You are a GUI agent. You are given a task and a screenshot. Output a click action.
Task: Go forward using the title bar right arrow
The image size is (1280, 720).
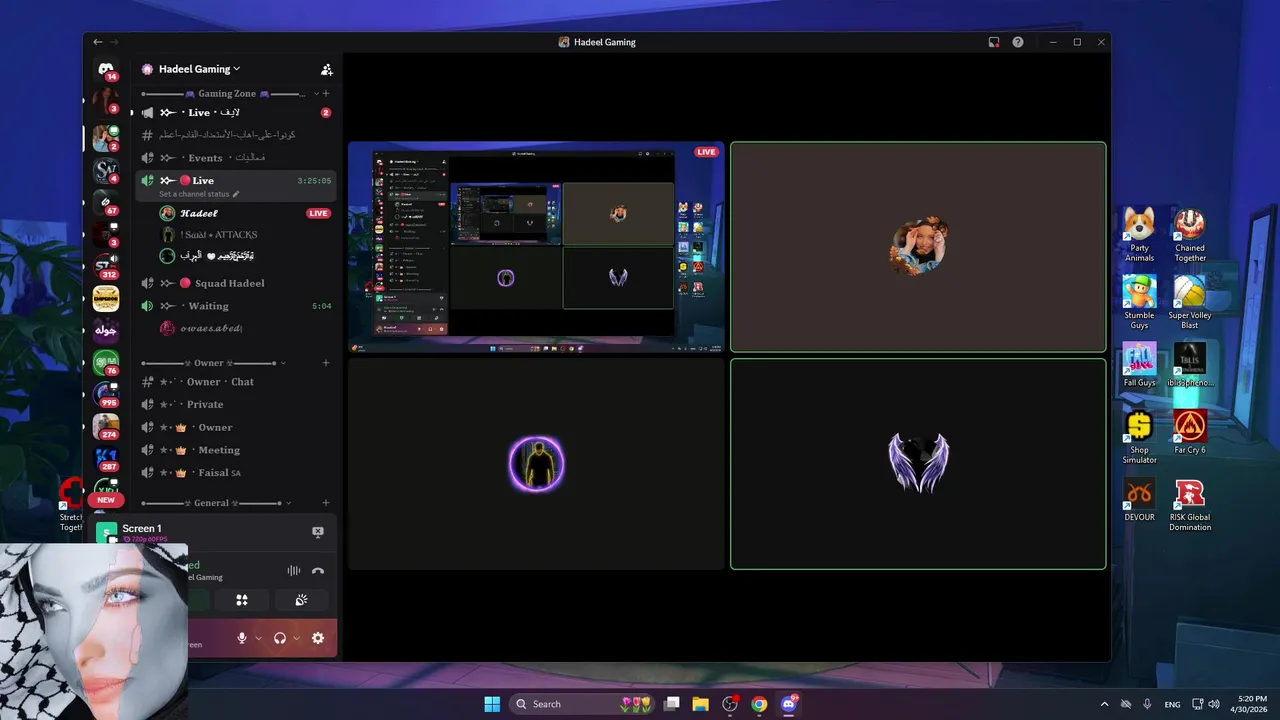(113, 42)
